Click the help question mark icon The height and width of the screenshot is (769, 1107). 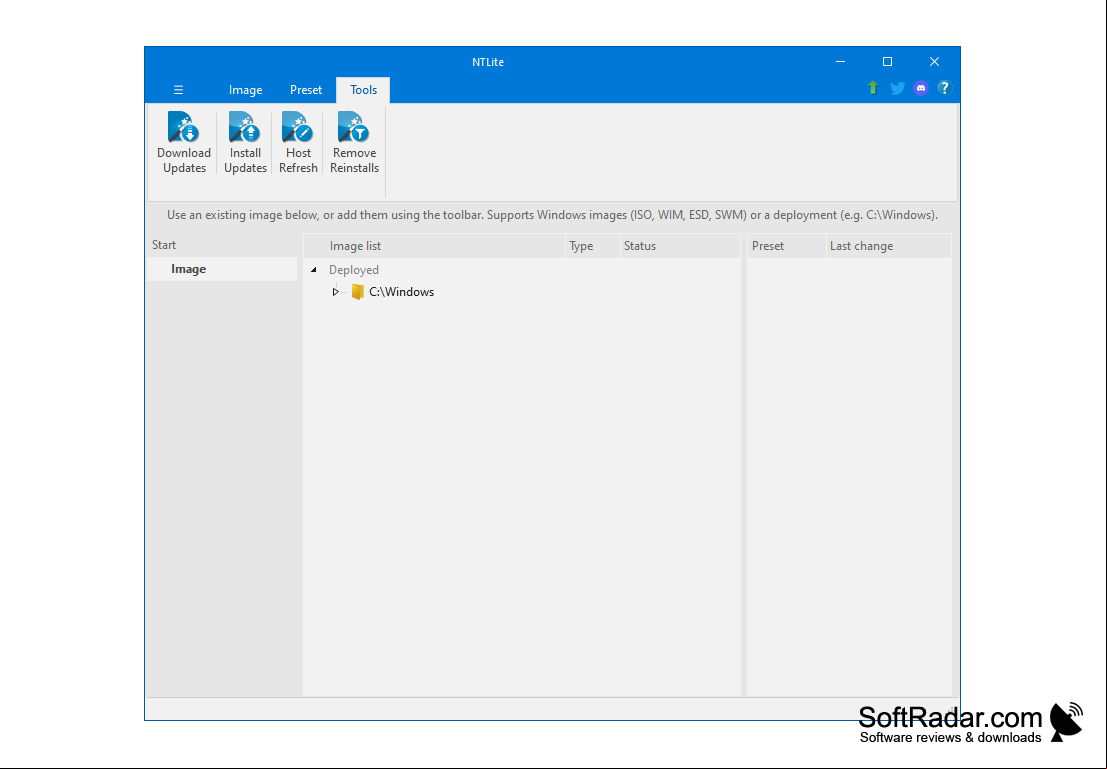click(x=944, y=88)
